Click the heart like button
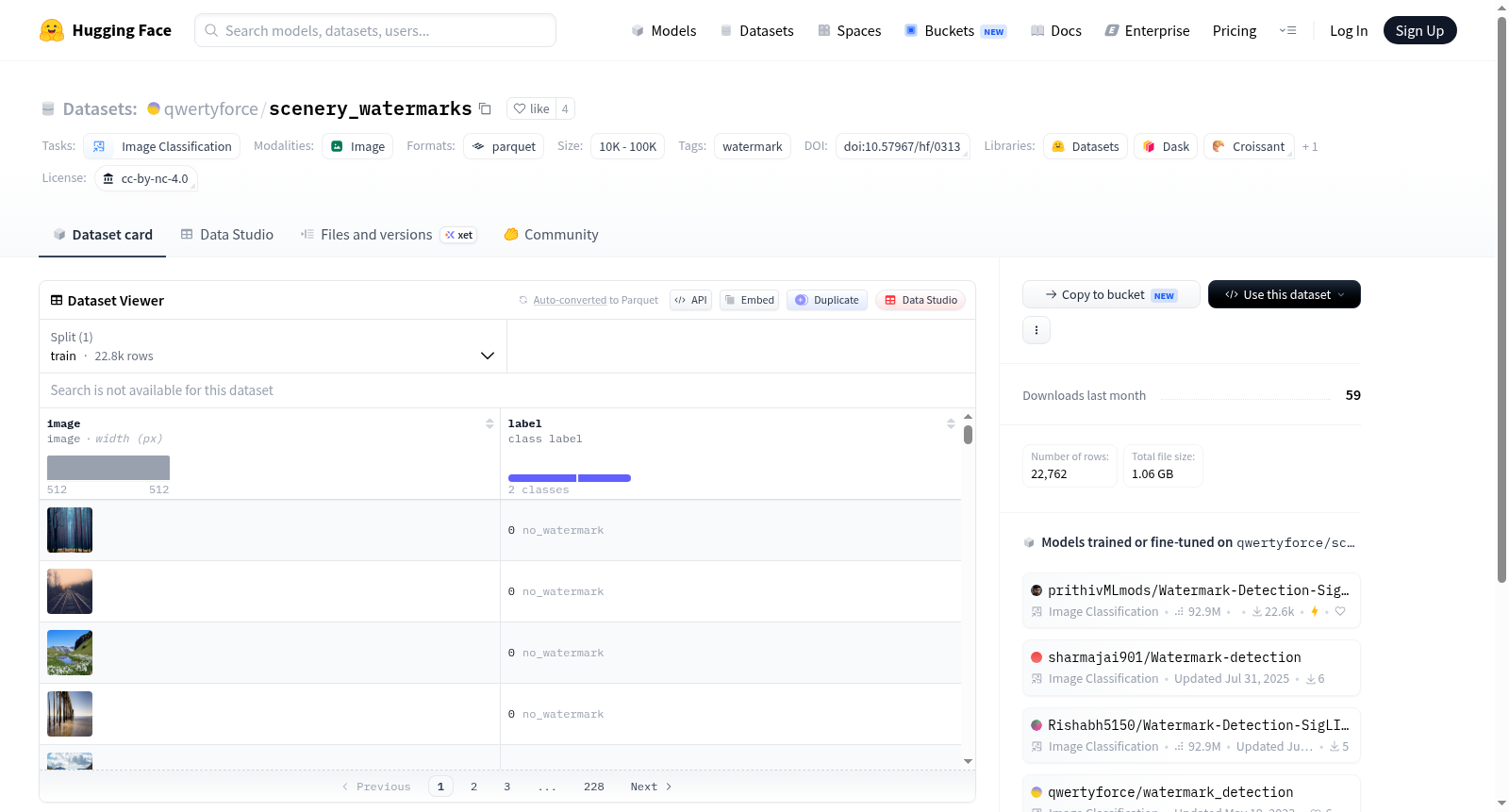The height and width of the screenshot is (812, 1509). click(x=531, y=108)
